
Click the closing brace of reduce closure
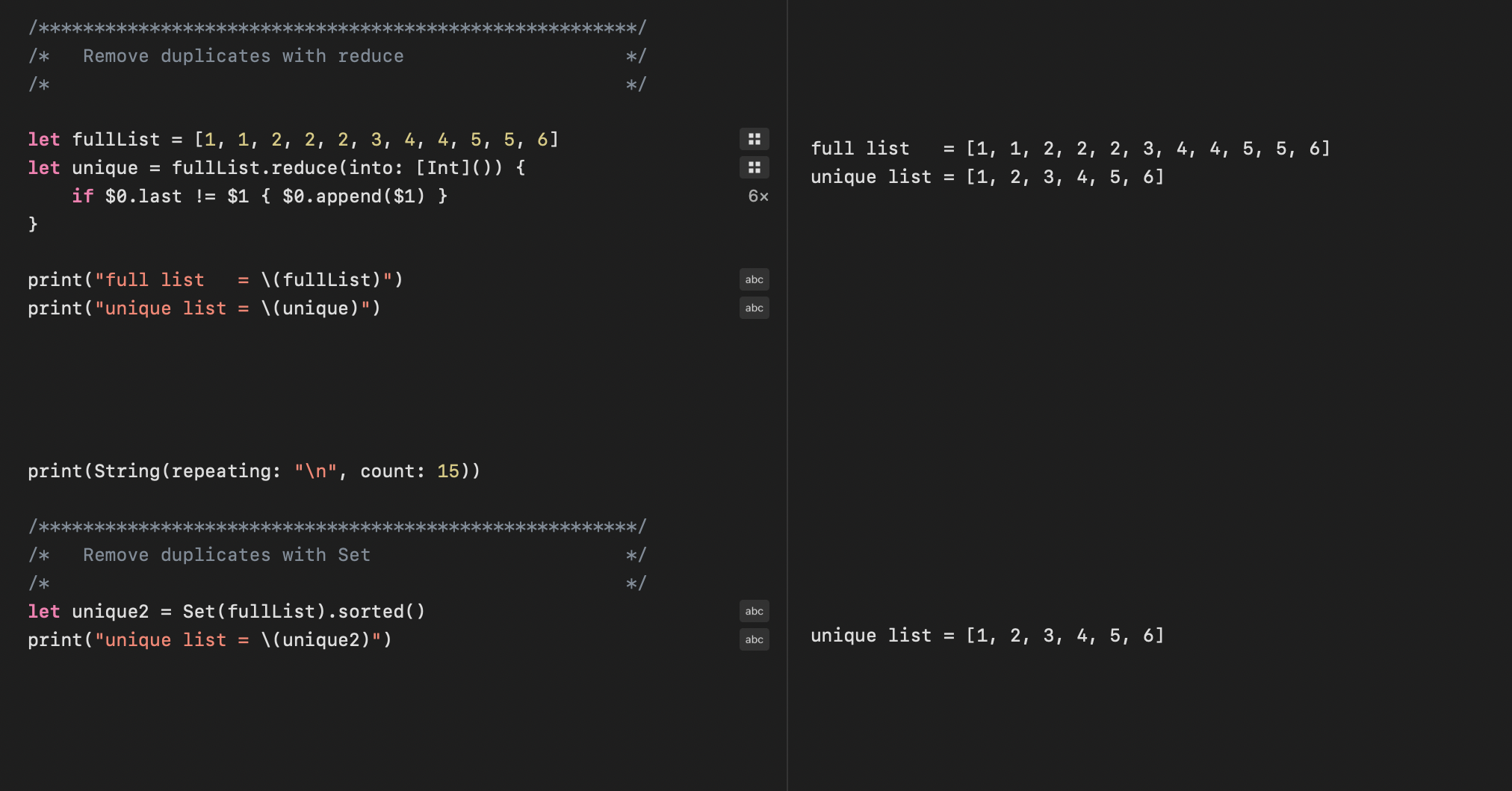tap(33, 224)
